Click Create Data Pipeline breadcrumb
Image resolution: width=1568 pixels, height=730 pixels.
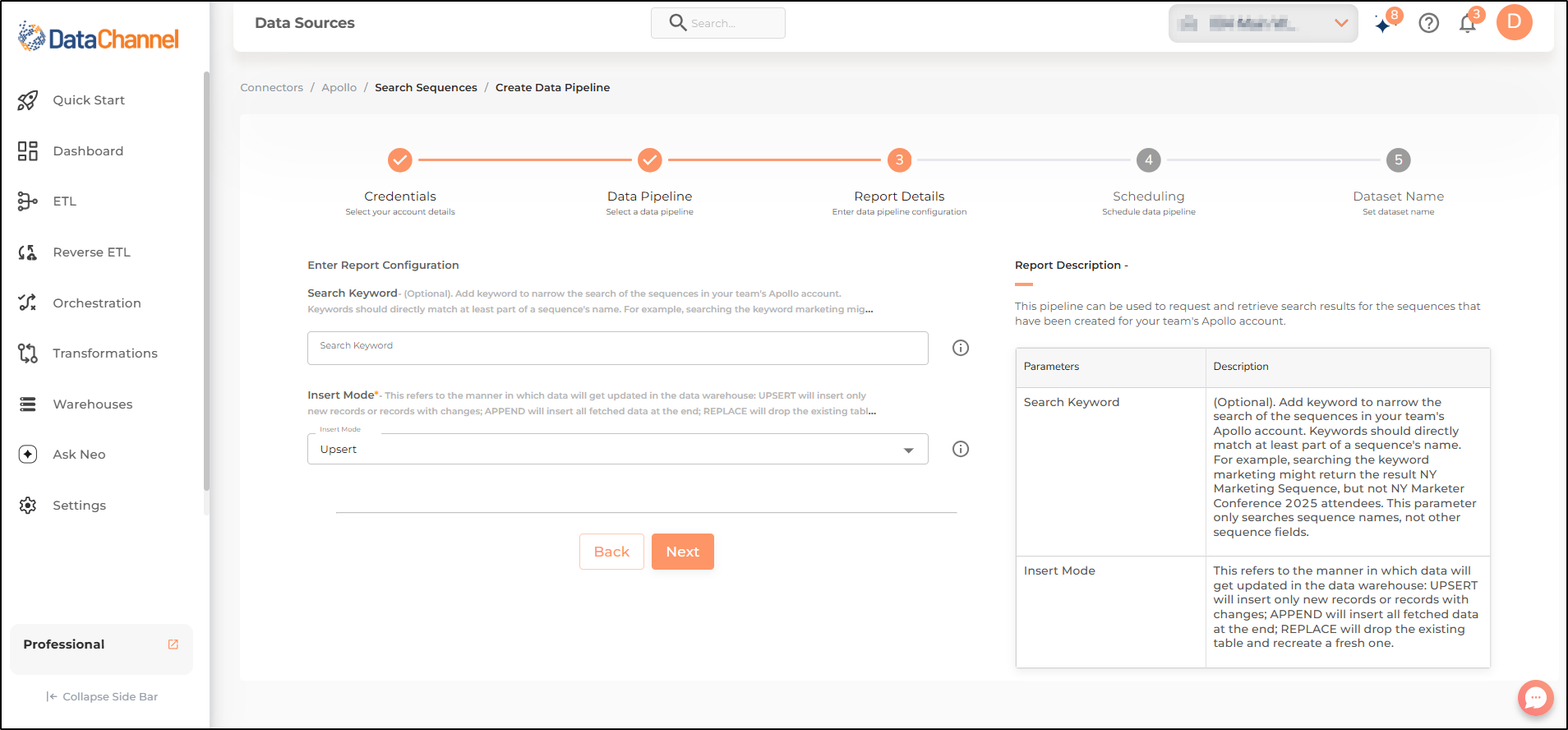click(553, 88)
